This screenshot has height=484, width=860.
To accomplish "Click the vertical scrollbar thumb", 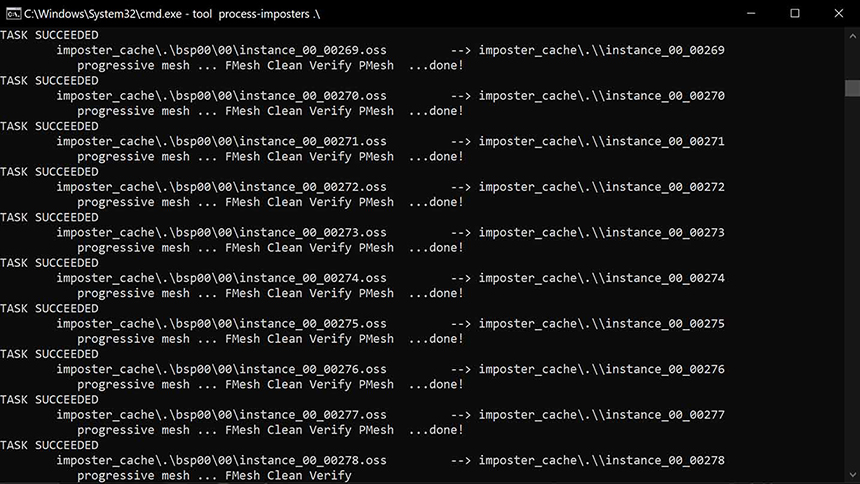I will [852, 88].
